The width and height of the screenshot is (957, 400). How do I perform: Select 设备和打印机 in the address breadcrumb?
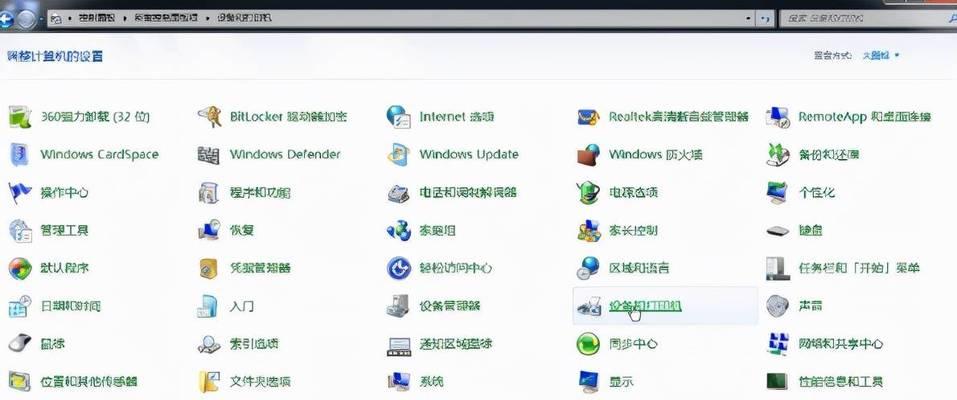(x=244, y=18)
